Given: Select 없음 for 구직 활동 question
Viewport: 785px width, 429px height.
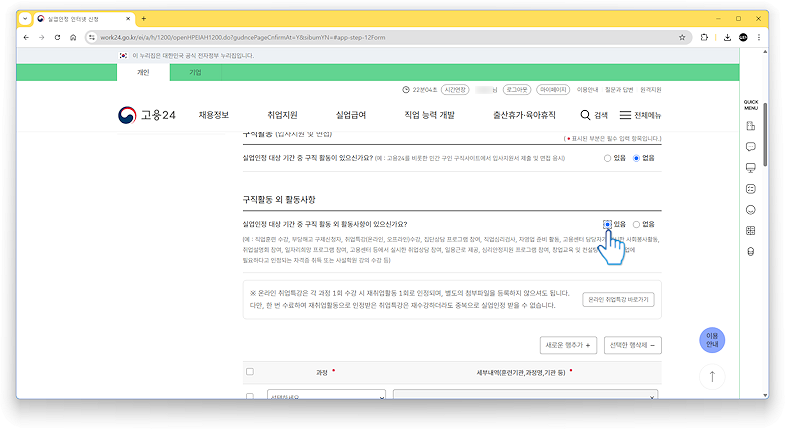Looking at the screenshot, I should tap(636, 158).
